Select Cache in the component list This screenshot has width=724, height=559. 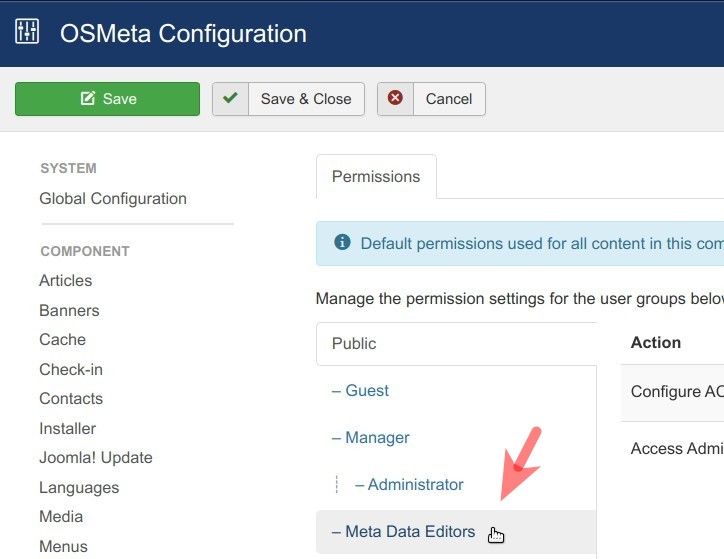pos(62,340)
